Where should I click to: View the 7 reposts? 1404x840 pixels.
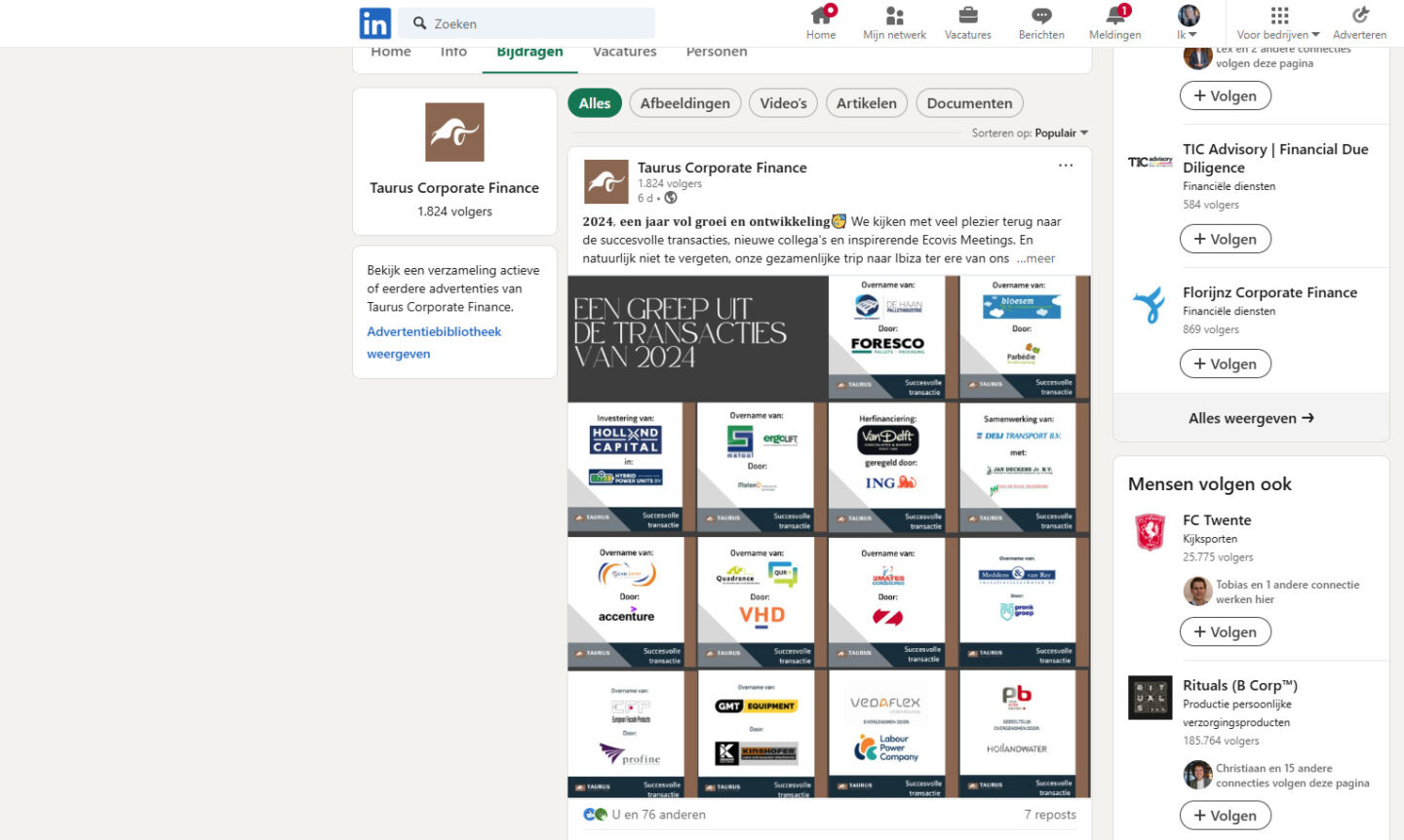pyautogui.click(x=1050, y=815)
